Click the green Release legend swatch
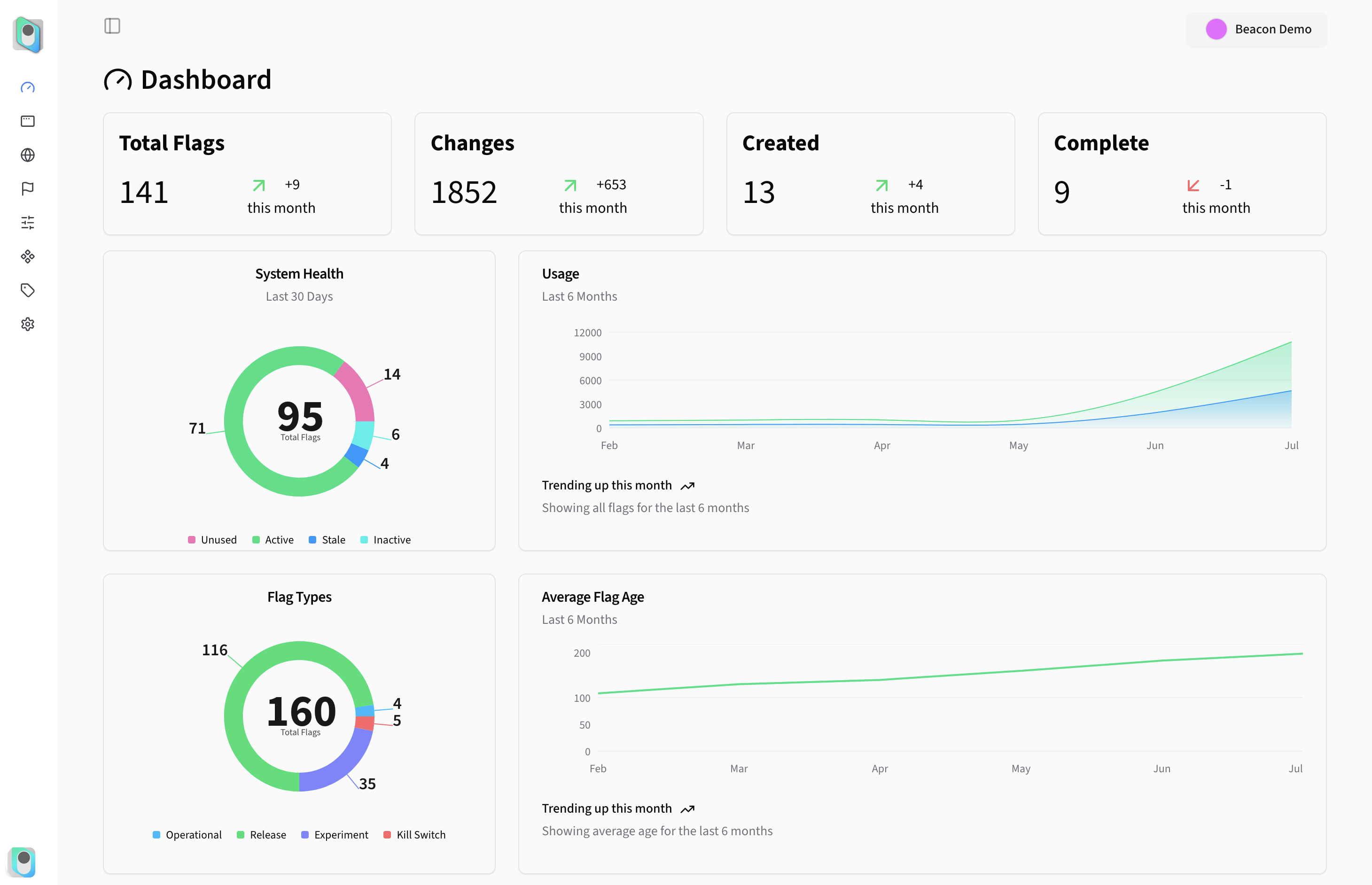This screenshot has height=885, width=1372. [x=241, y=834]
